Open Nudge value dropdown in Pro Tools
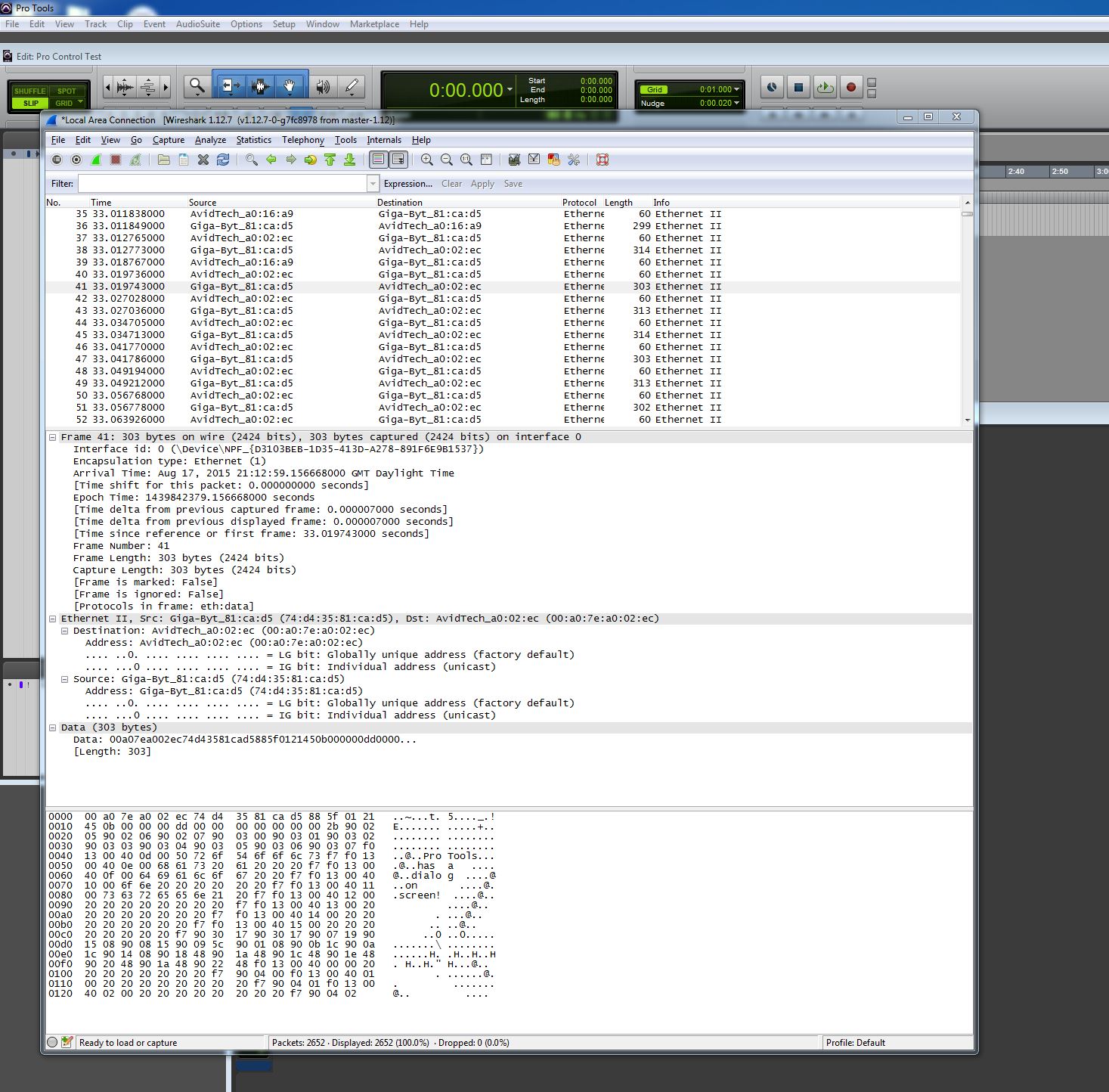Screen dimensions: 1109x1092 pyautogui.click(x=736, y=103)
